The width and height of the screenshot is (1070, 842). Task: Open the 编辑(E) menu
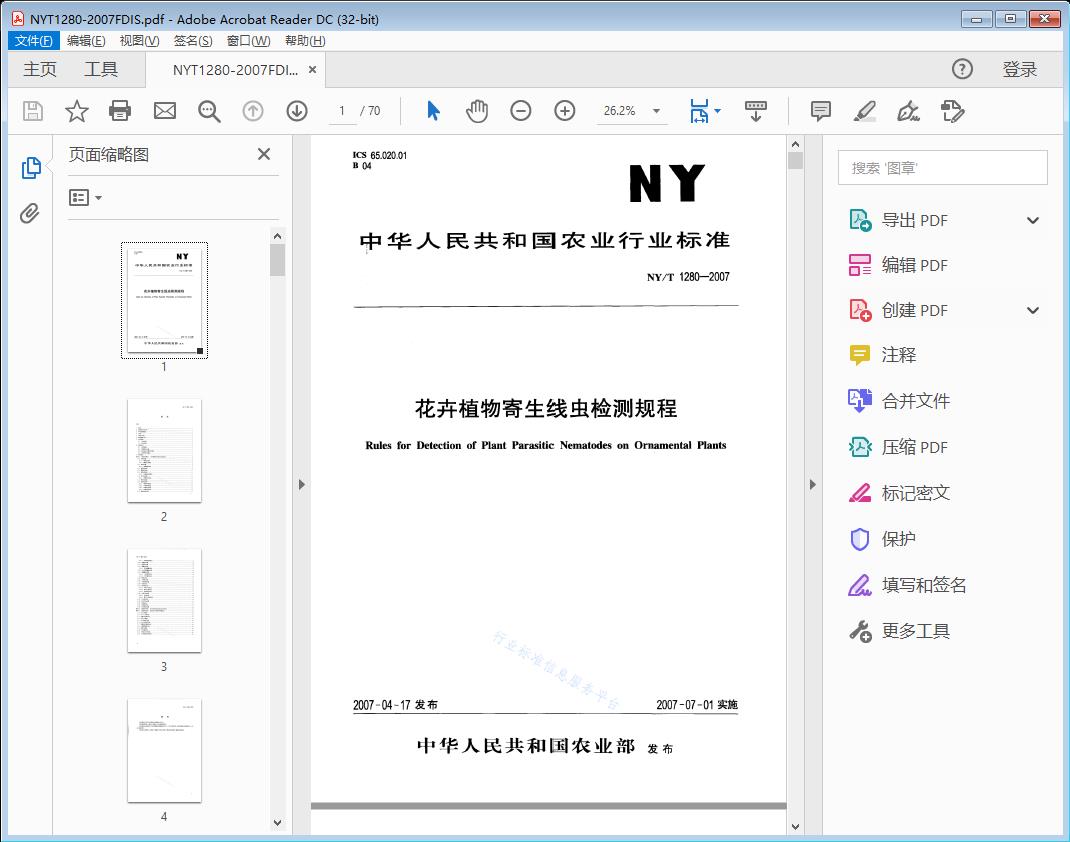pos(86,41)
